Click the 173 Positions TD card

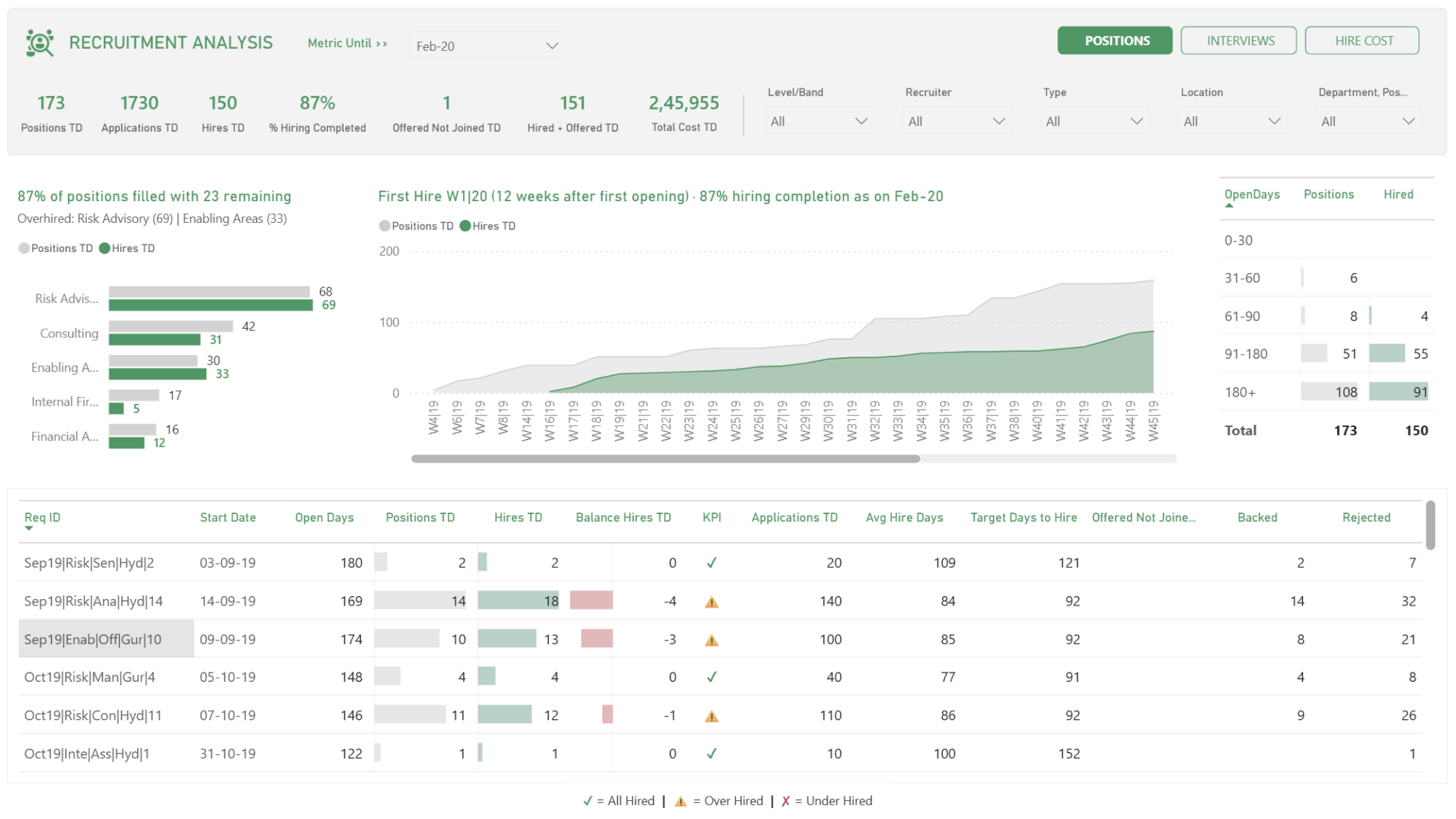point(52,113)
